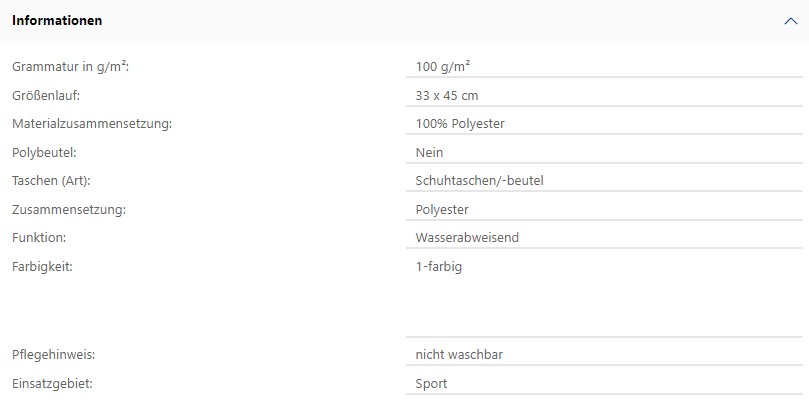Click the Farbigkeit label
Image resolution: width=809 pixels, height=410 pixels.
[42, 267]
